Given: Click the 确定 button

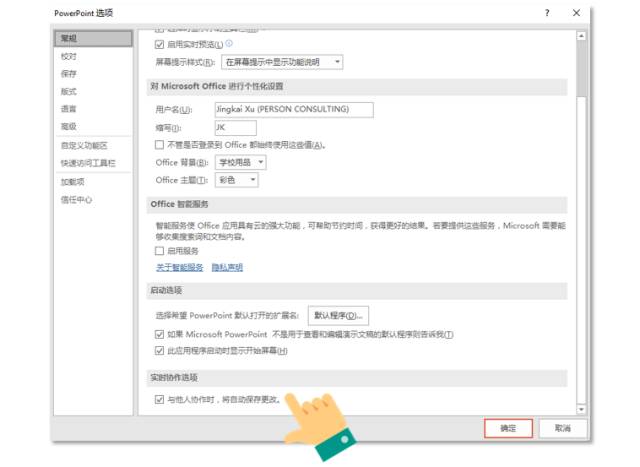Looking at the screenshot, I should (x=509, y=428).
